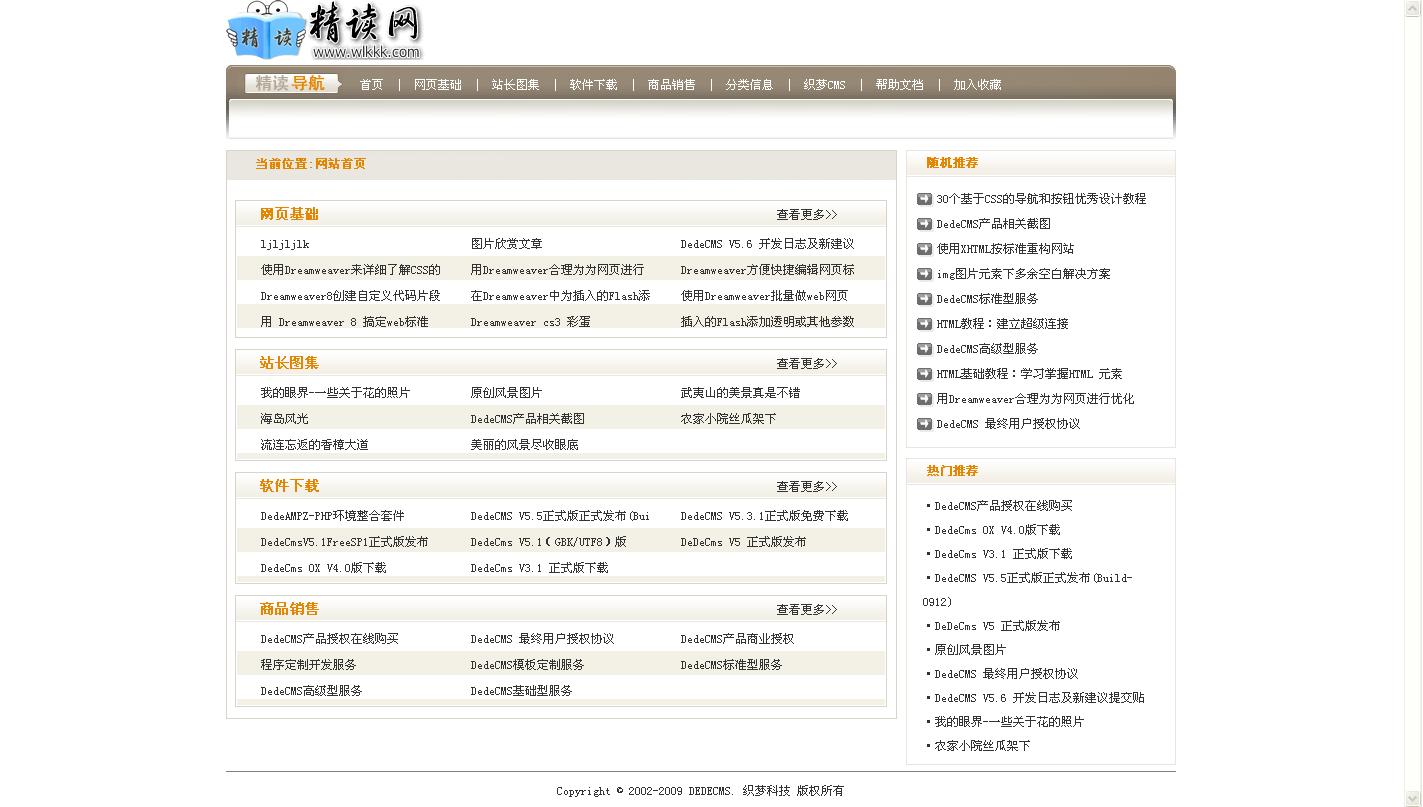This screenshot has height=807, width=1423.
Task: Open Dreamweaver方便快捷编辑网页标 article
Action: pos(767,270)
